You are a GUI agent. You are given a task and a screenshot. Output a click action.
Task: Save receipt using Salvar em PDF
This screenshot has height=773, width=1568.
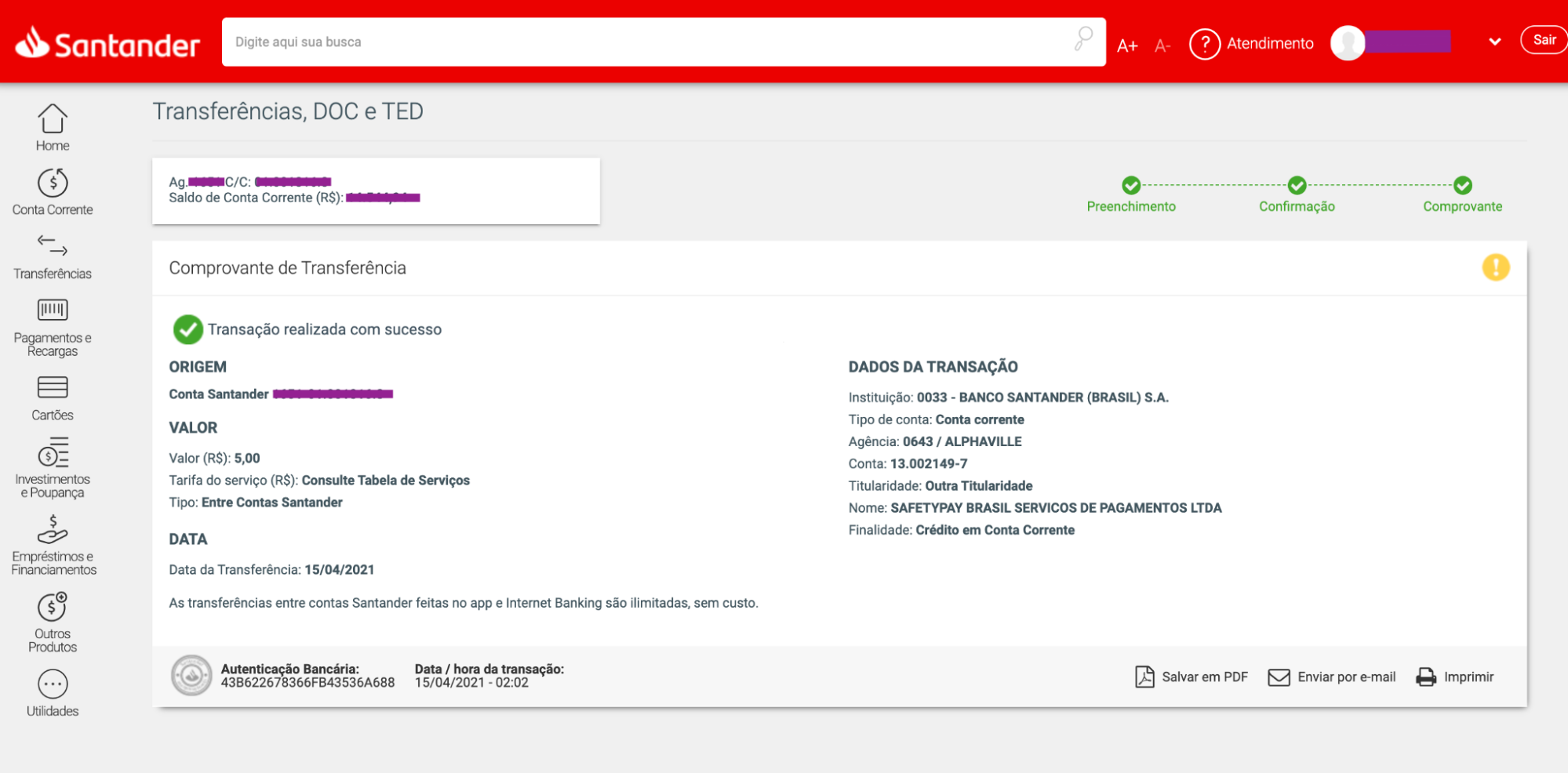click(x=1191, y=677)
